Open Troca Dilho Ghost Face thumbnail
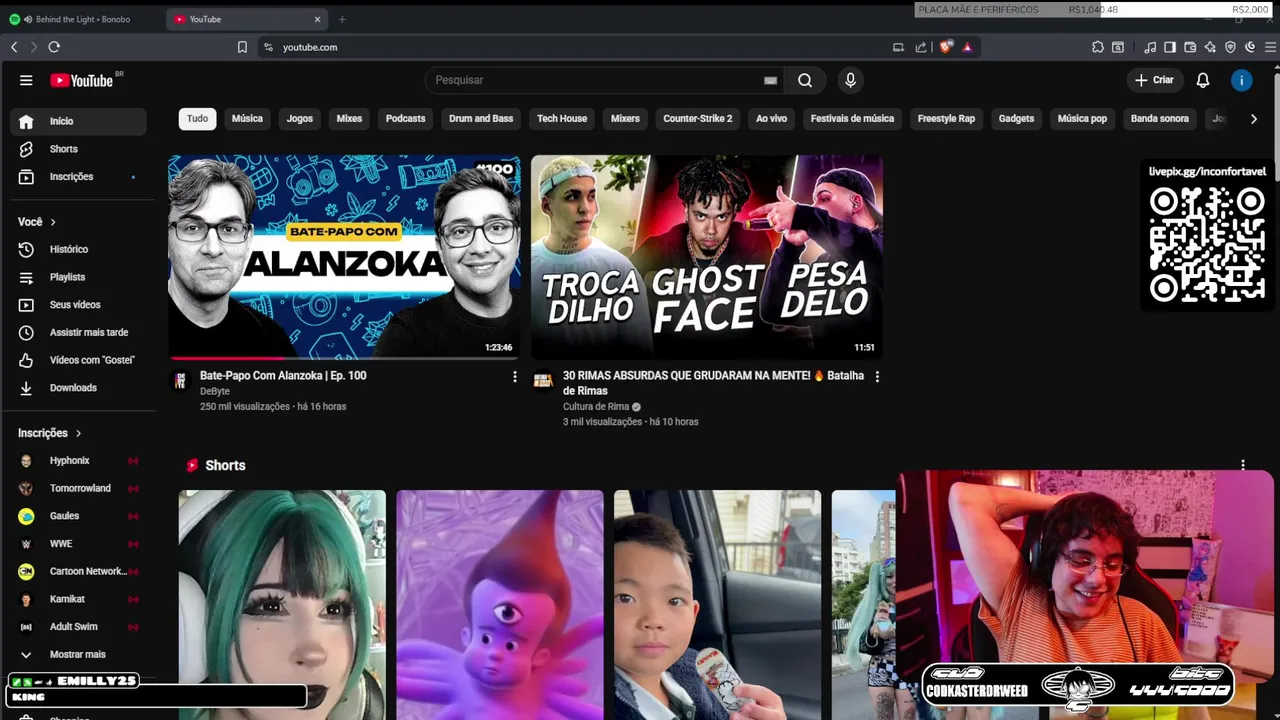Screen dimensions: 1280x720 pyautogui.click(x=707, y=257)
